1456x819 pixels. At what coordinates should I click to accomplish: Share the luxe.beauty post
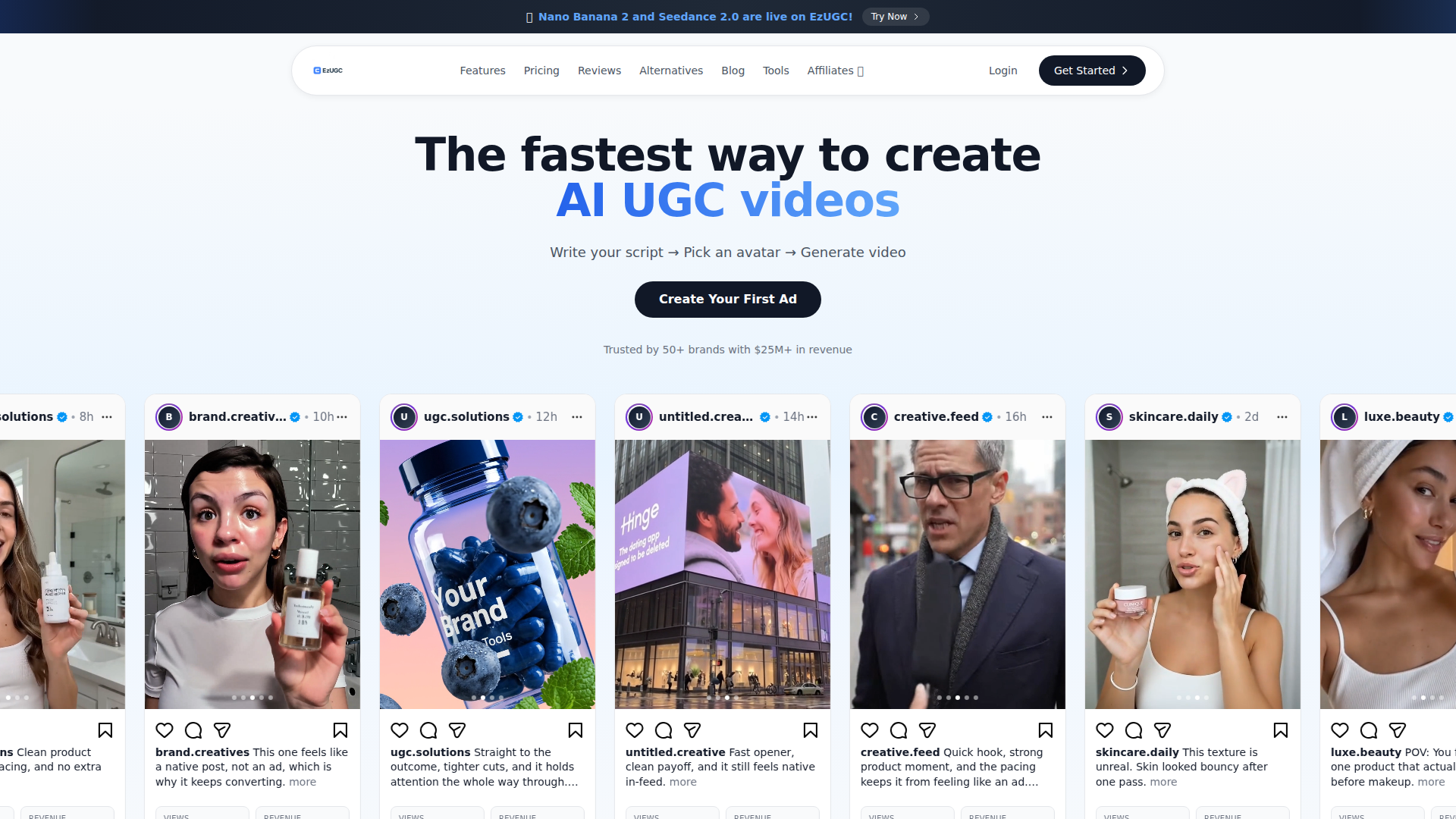[1398, 730]
